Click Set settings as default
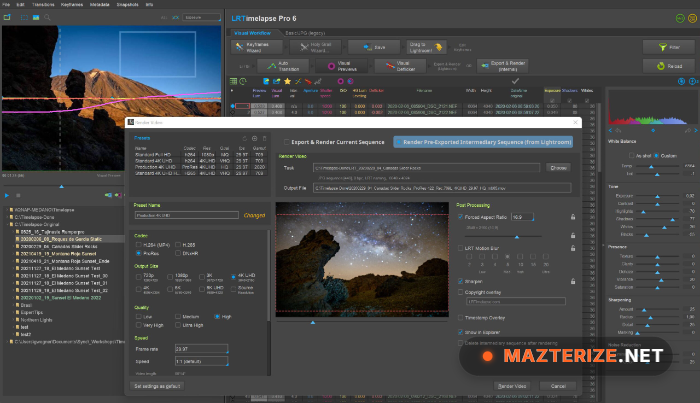The width and height of the screenshot is (700, 403). coord(157,386)
